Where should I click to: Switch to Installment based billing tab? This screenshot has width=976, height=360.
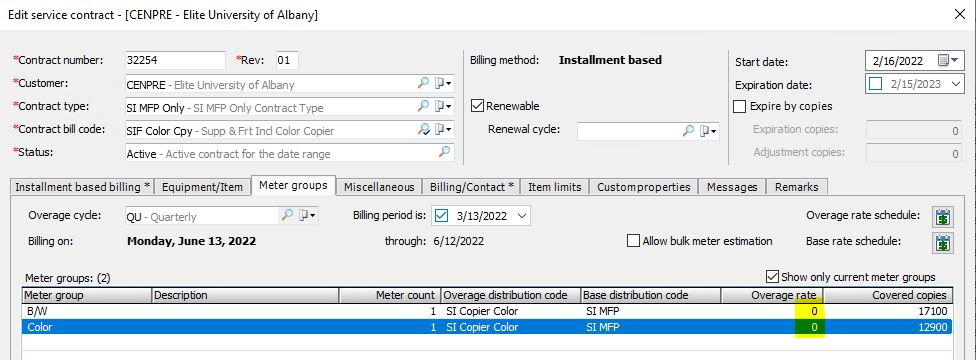[x=82, y=187]
